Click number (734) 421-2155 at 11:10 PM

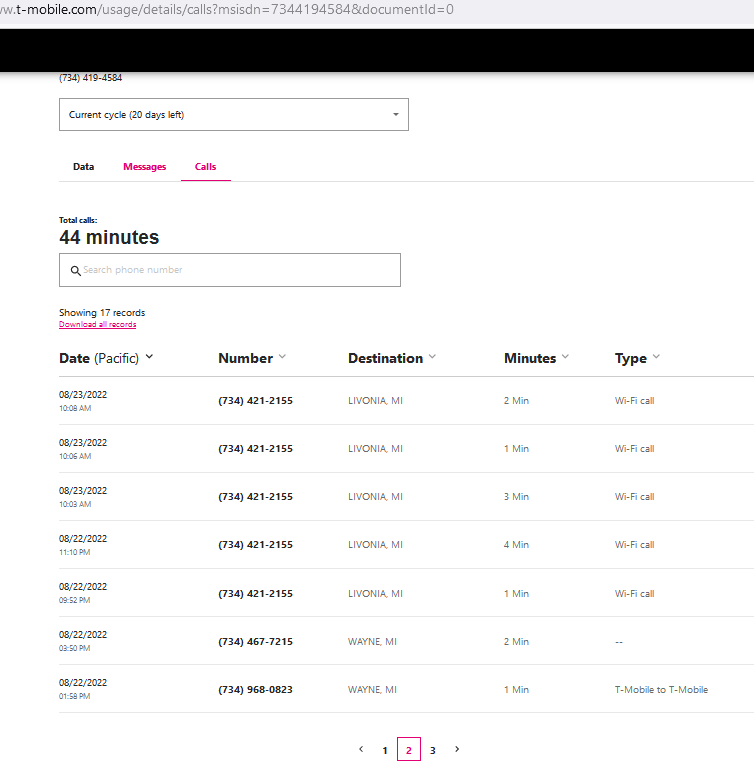click(x=255, y=544)
